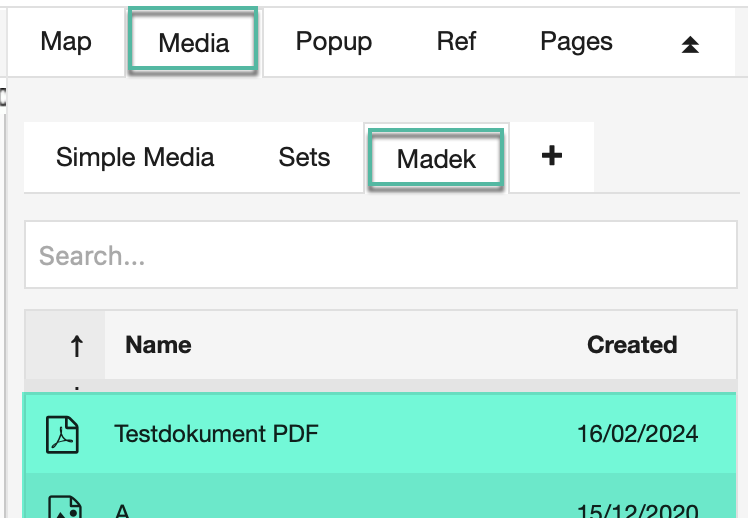
Task: Collapse the panel with the double-arrow icon
Action: 690,44
